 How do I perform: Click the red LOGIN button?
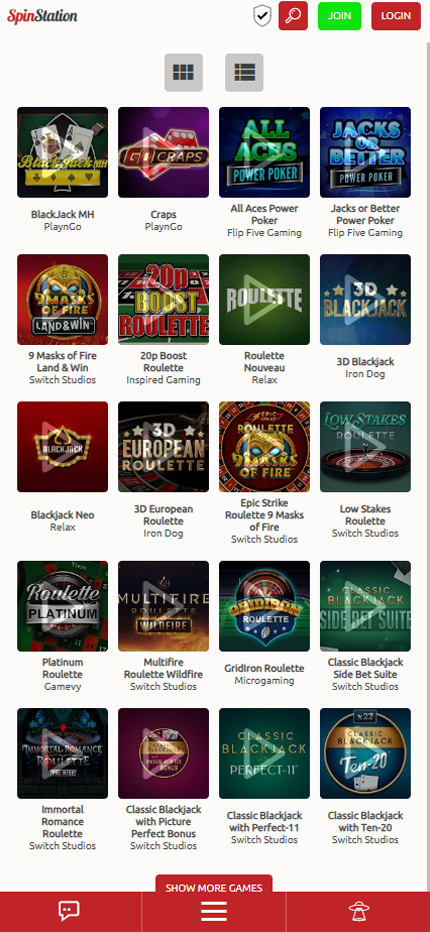pyautogui.click(x=396, y=16)
